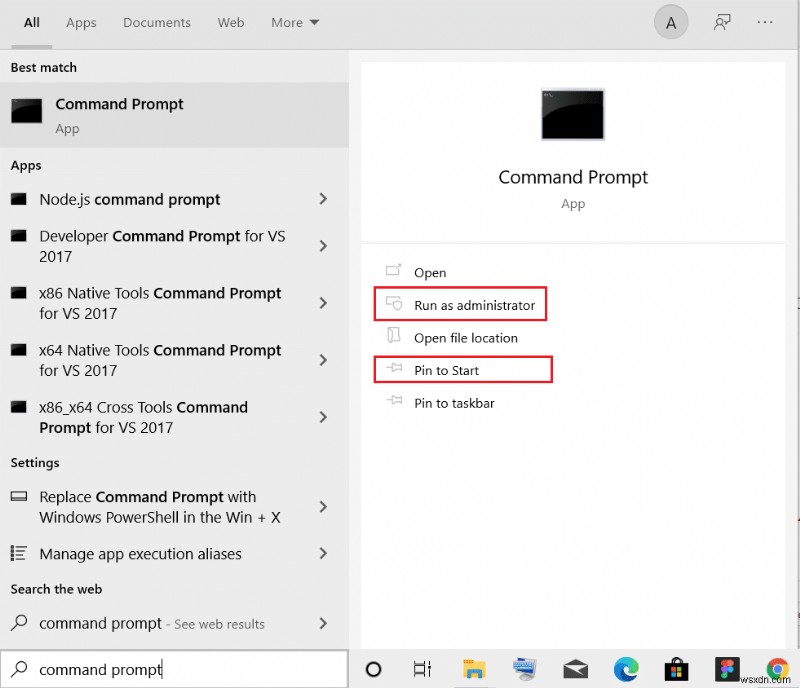Viewport: 800px width, 688px height.
Task: Open Task View from the taskbar
Action: coord(422,670)
